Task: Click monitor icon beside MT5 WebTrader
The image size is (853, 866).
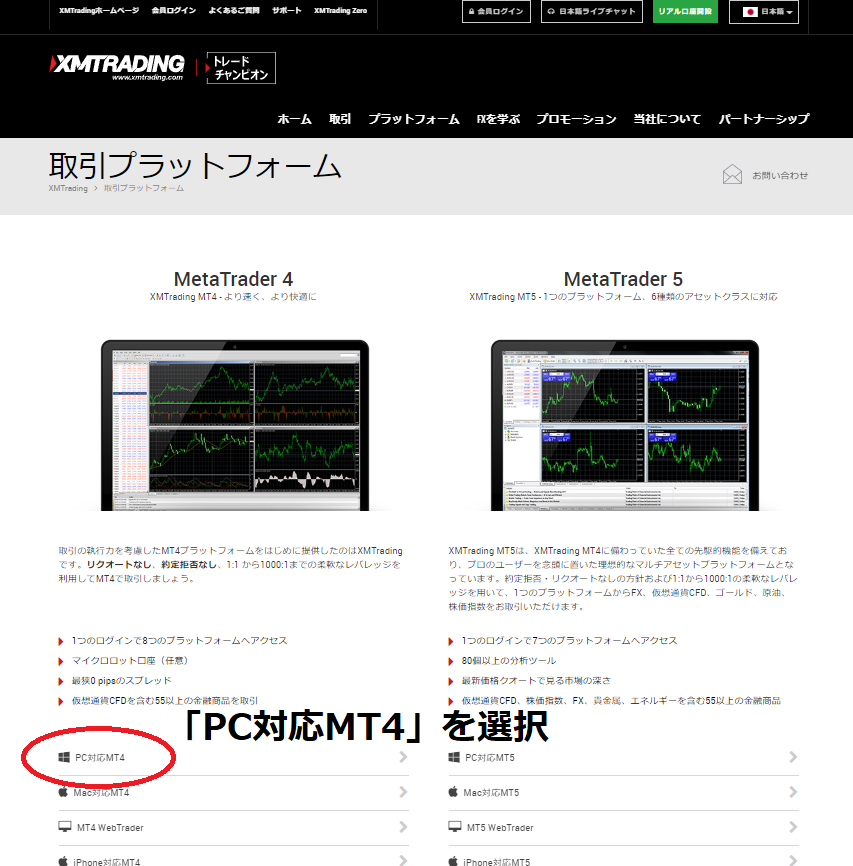Action: coord(455,827)
